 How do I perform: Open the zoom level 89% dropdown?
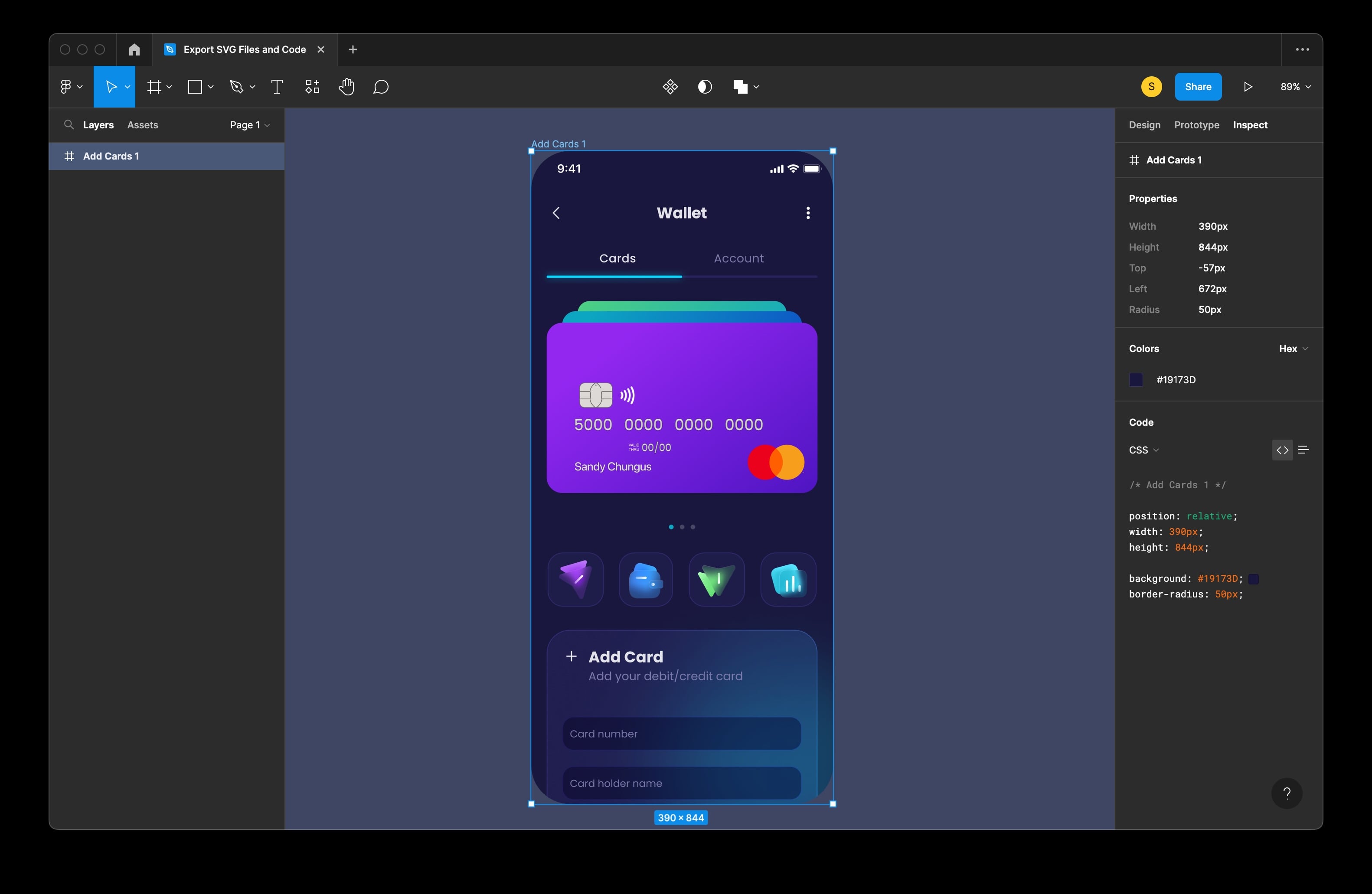[x=1294, y=86]
